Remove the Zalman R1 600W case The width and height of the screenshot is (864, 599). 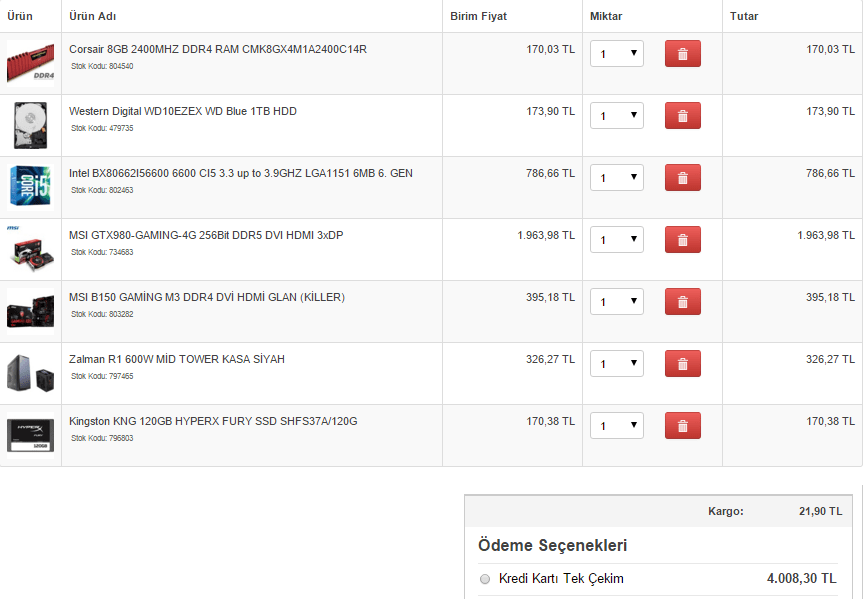click(683, 363)
